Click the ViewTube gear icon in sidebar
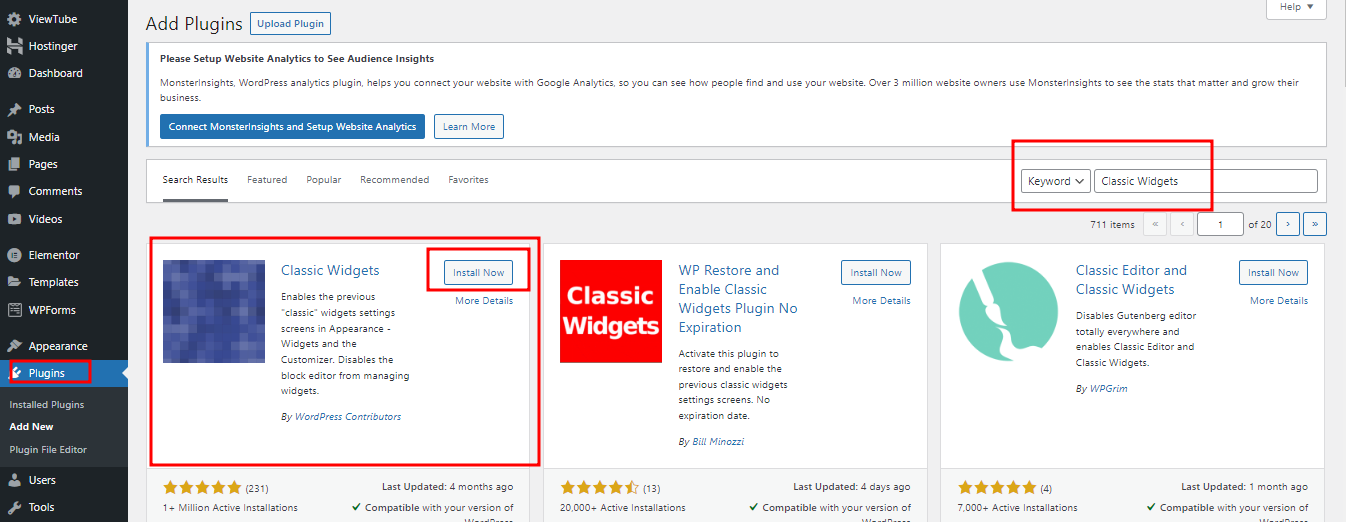 coord(14,19)
